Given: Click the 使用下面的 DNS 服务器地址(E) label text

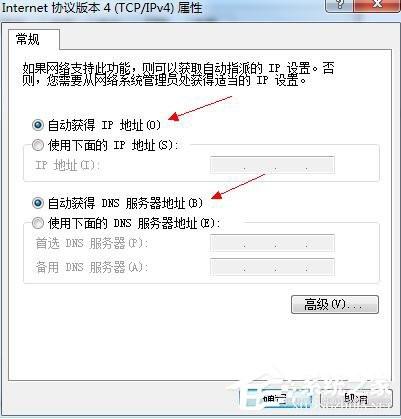Looking at the screenshot, I should point(134,223).
